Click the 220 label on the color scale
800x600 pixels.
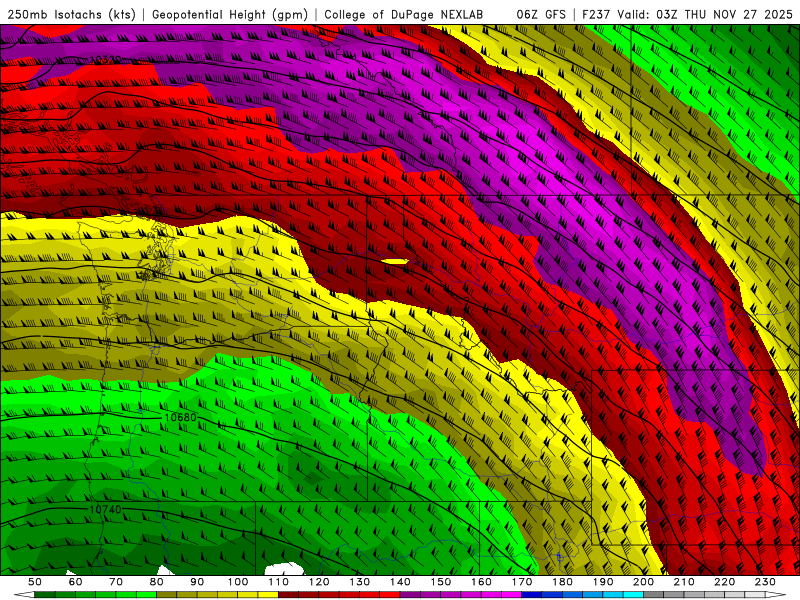tap(725, 582)
